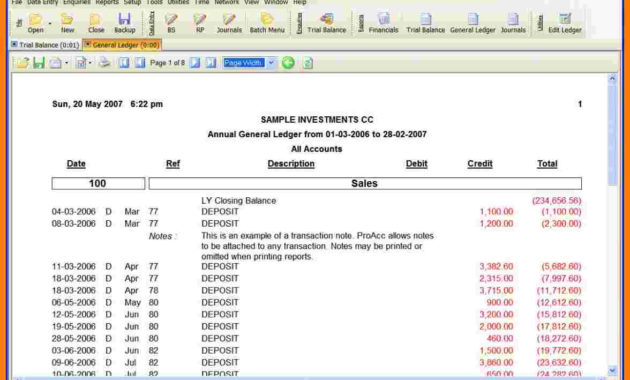Open Journals in the Data Entry group
The height and width of the screenshot is (380, 630).
(x=229, y=23)
